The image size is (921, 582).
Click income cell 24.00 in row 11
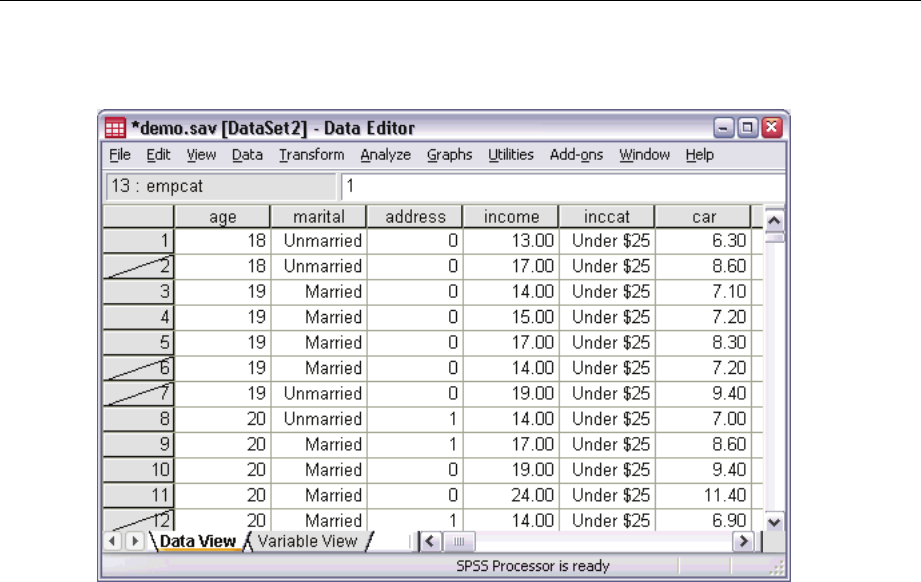click(511, 495)
